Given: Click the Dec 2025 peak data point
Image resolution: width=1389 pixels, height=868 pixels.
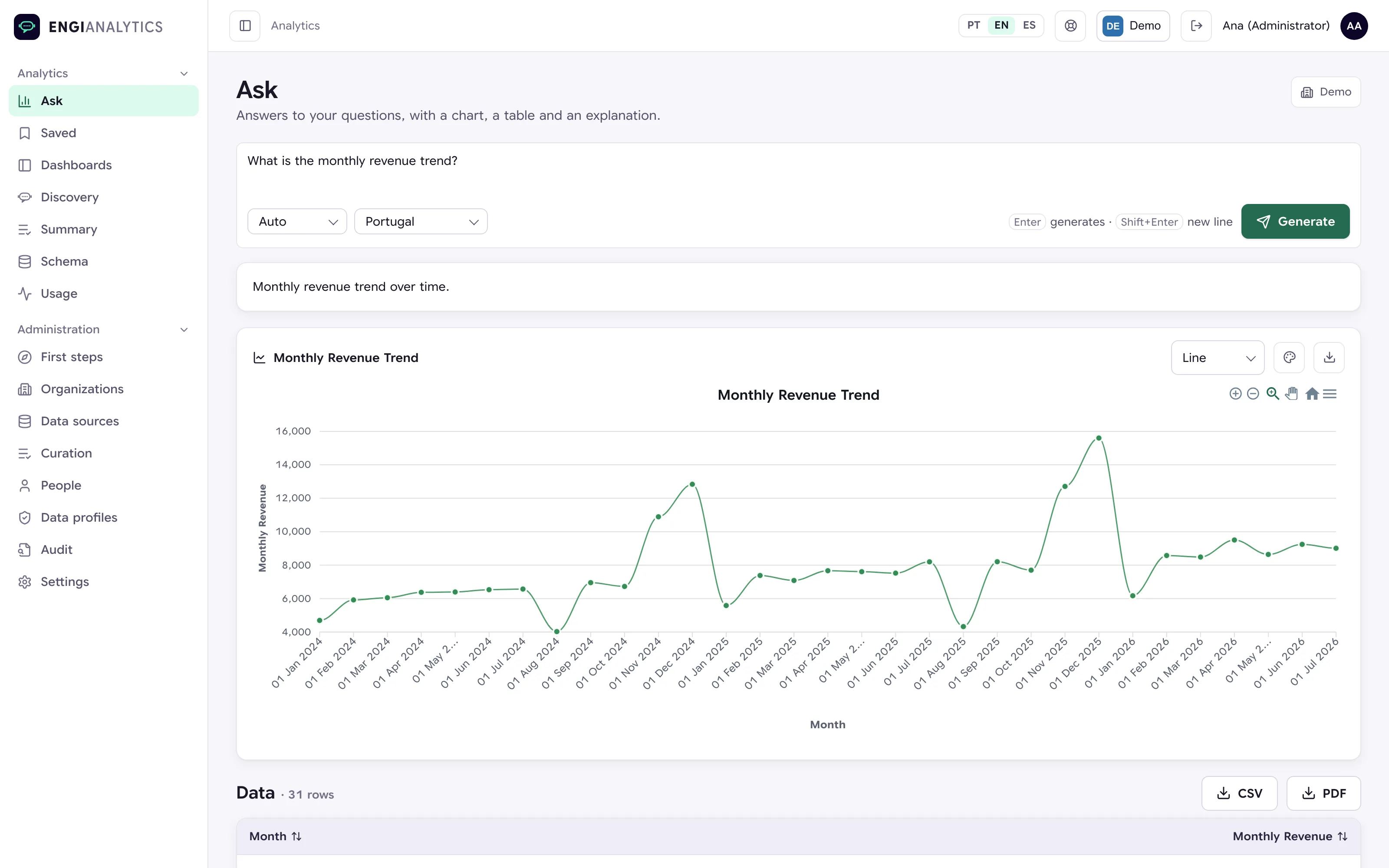Looking at the screenshot, I should [x=1099, y=438].
